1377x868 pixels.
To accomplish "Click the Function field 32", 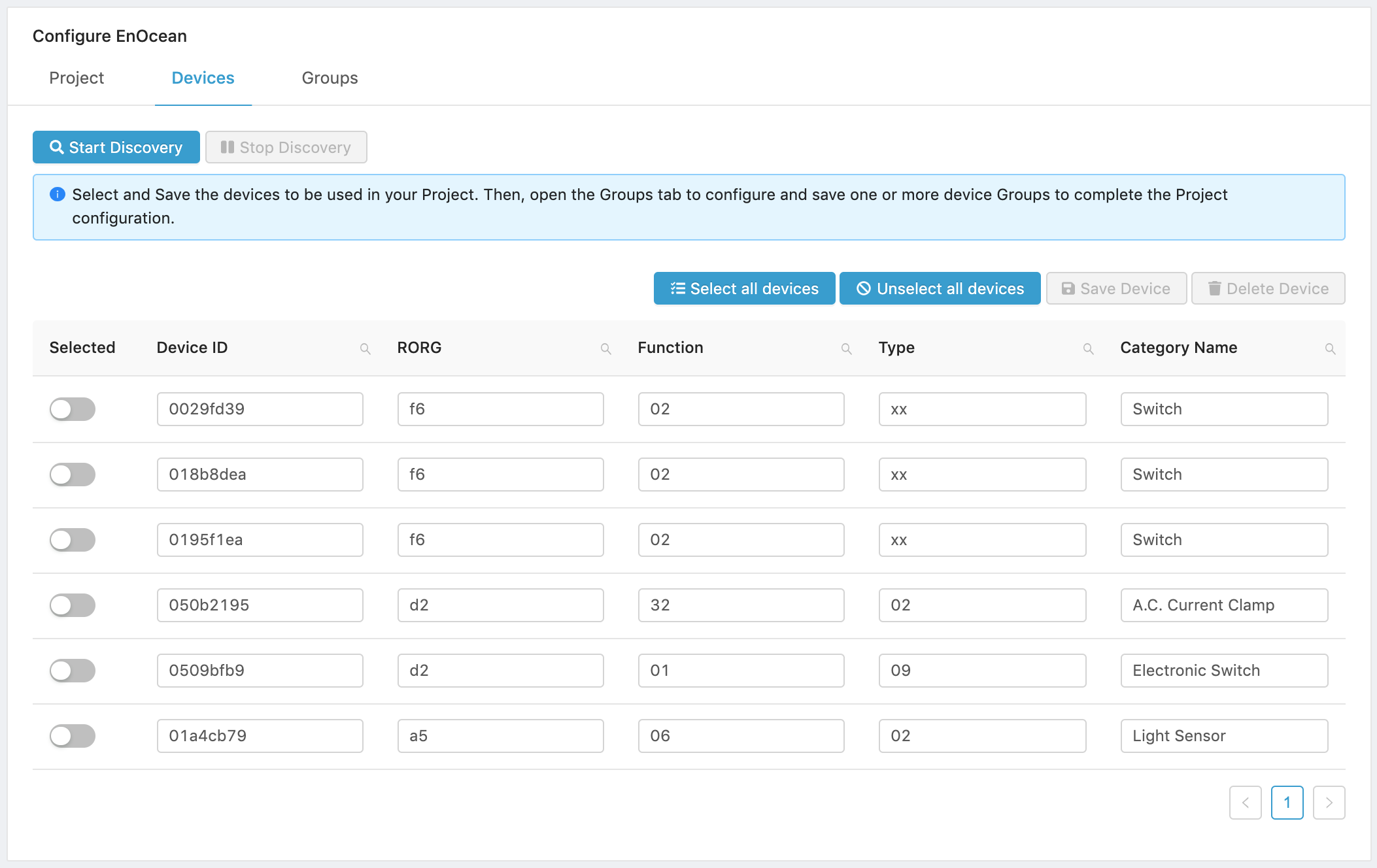I will (741, 605).
